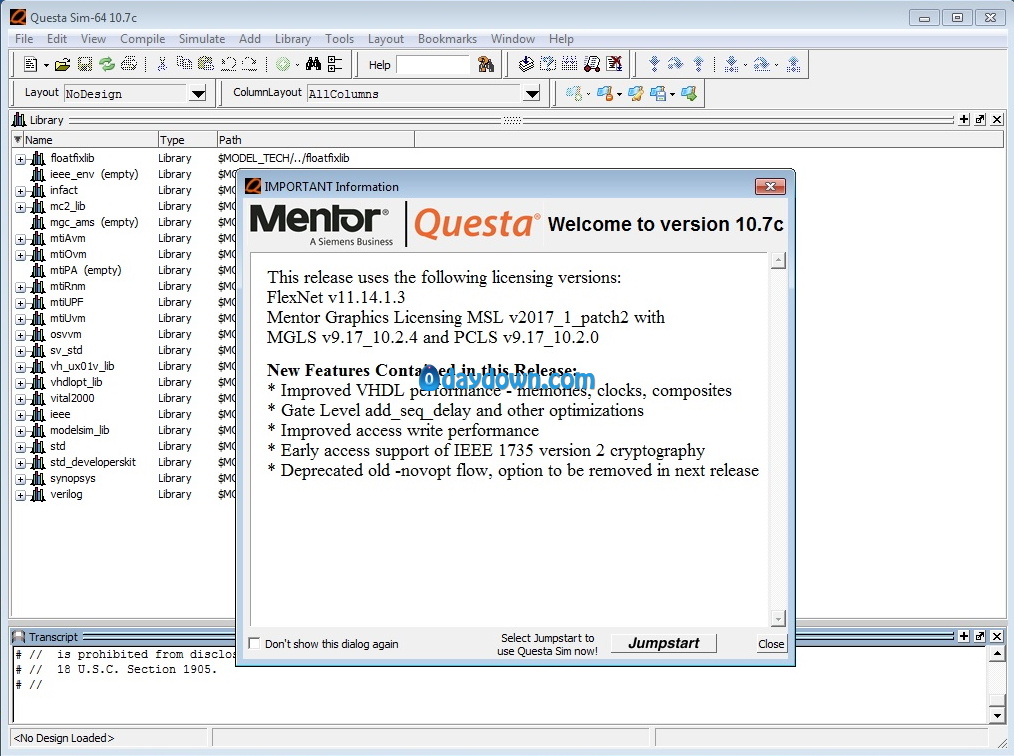
Task: Open the Simulate menu
Action: pos(202,39)
